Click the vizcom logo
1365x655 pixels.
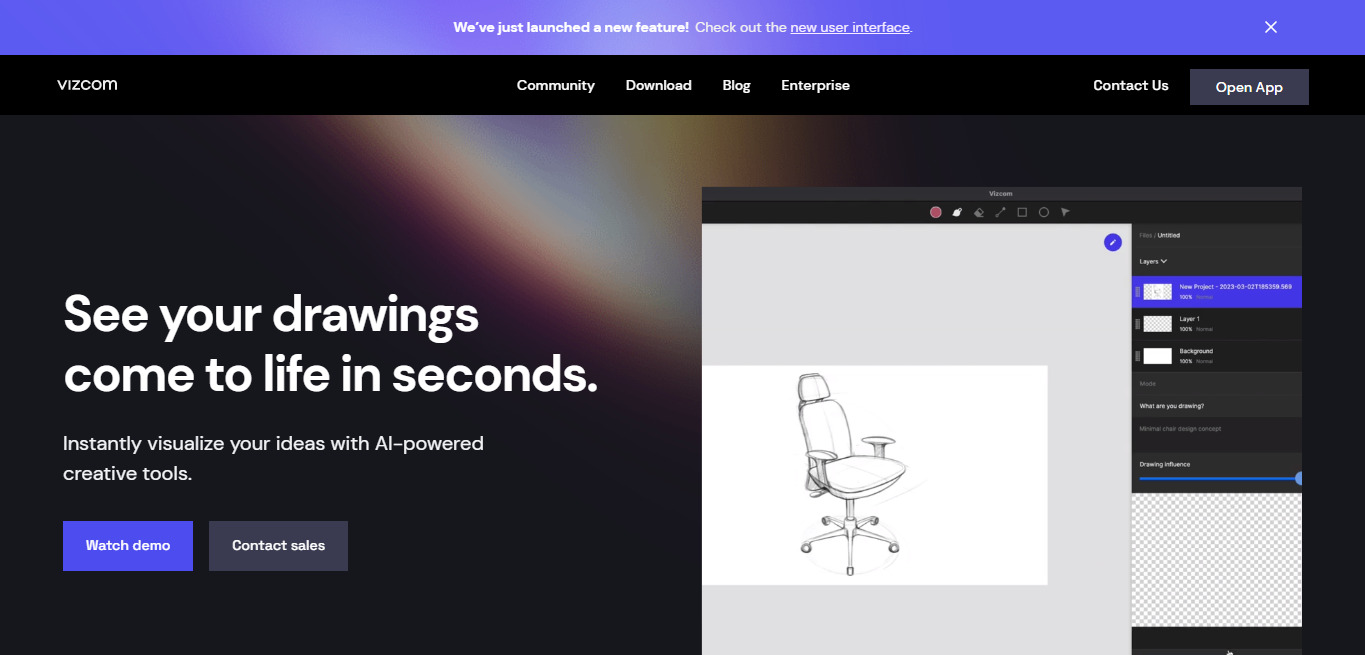87,85
